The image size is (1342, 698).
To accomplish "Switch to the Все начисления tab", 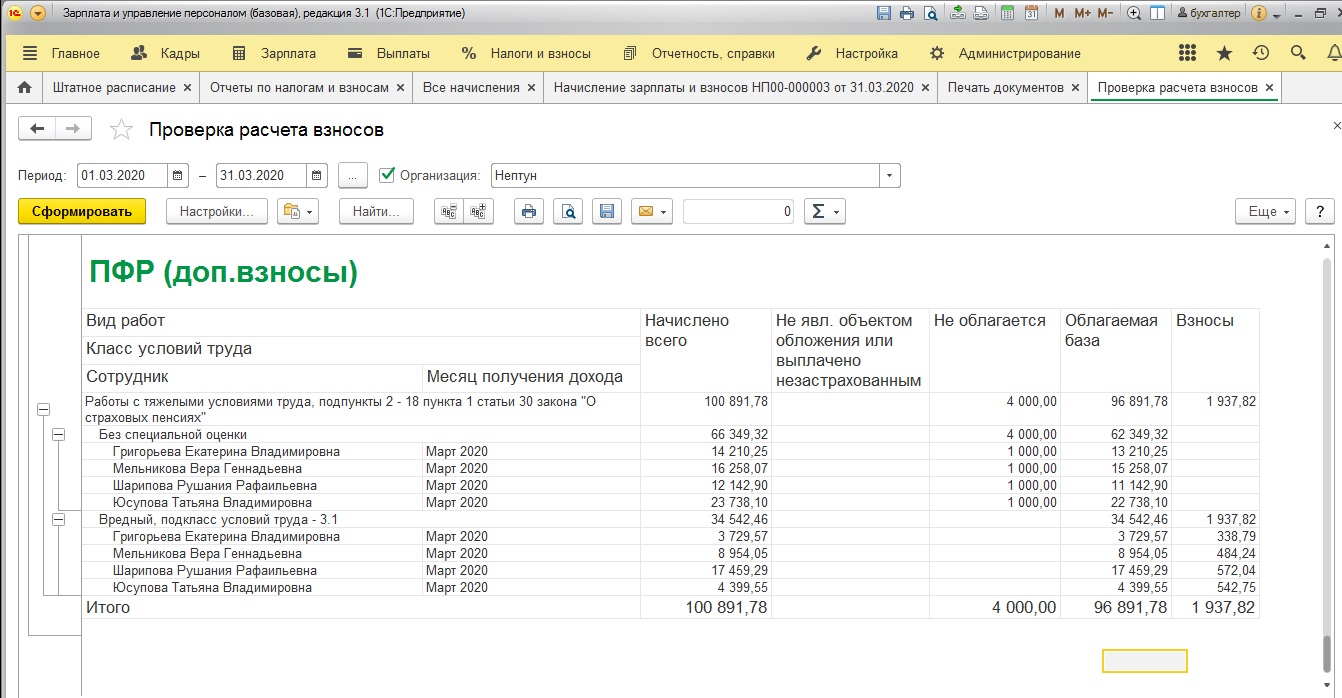I will point(471,87).
